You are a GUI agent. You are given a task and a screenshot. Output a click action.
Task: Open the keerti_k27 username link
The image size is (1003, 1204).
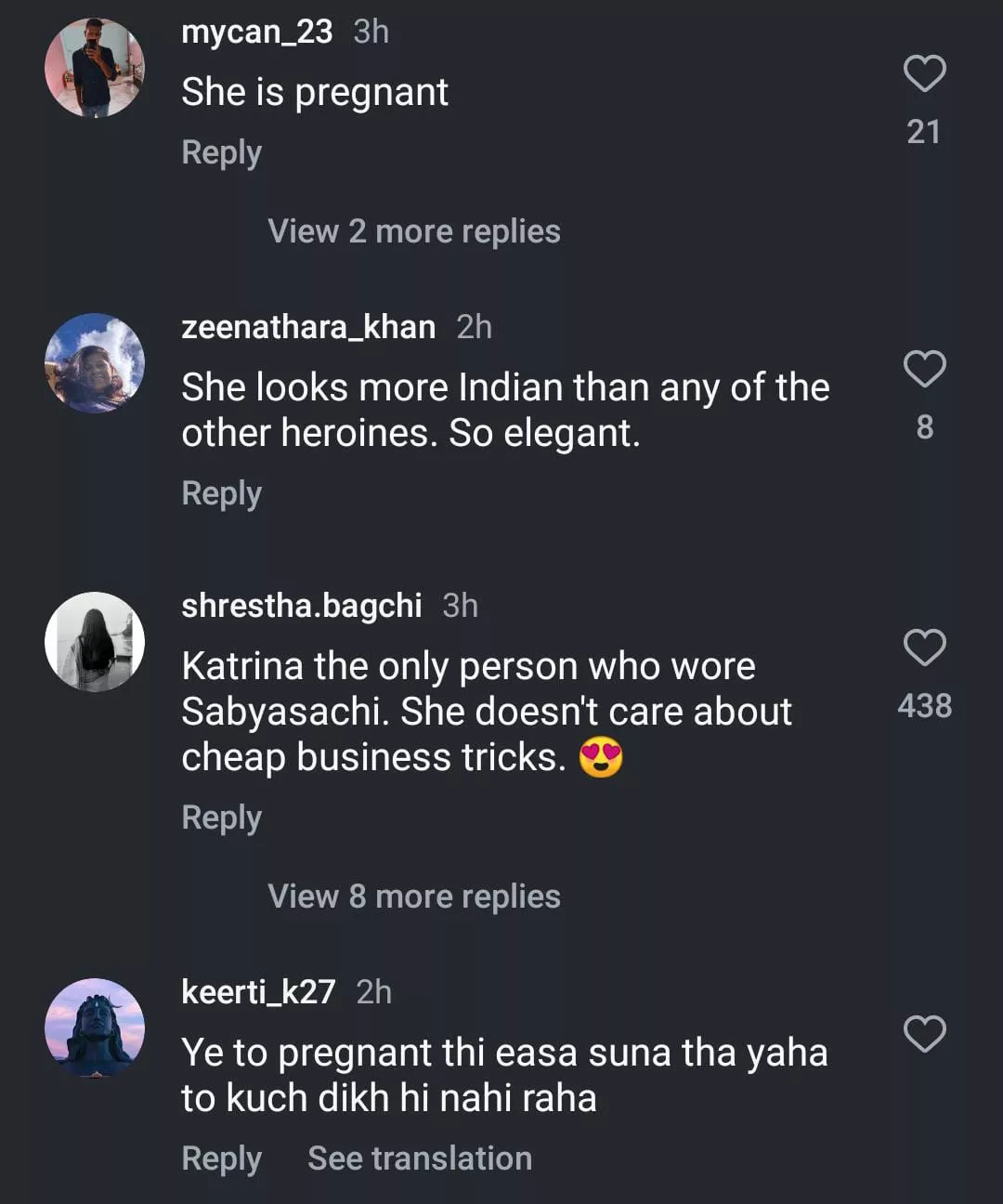pyautogui.click(x=258, y=992)
